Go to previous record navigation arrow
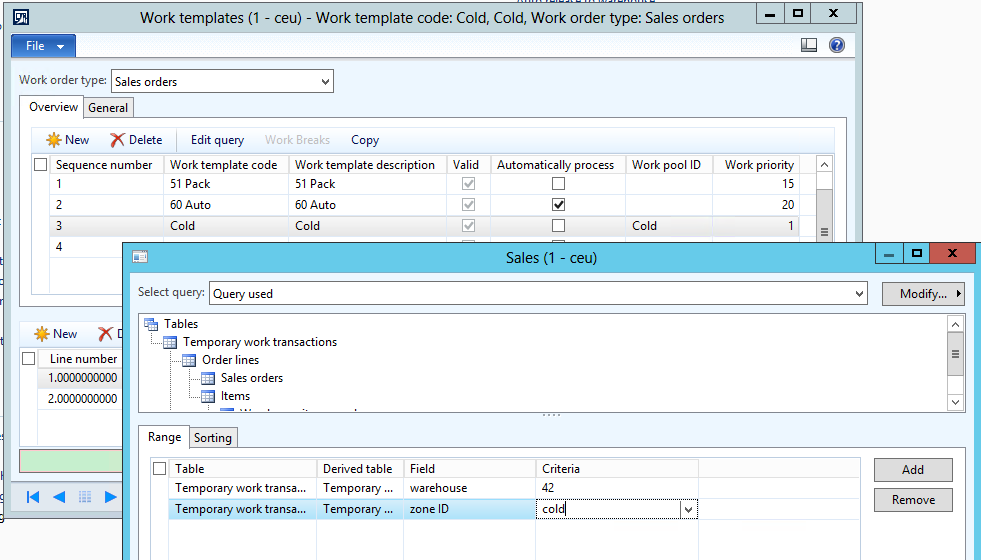 59,497
